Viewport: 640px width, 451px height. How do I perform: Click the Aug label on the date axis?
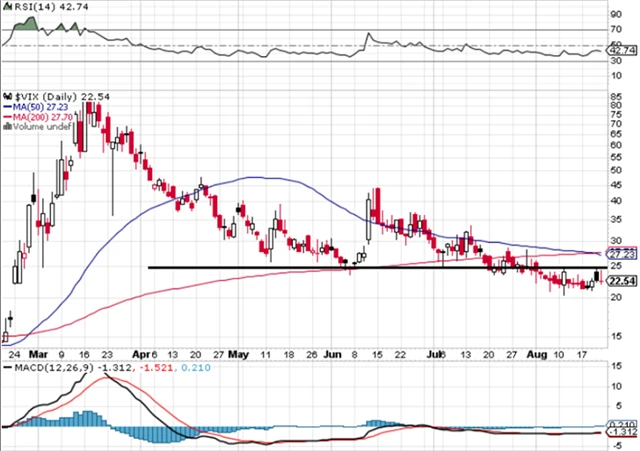(539, 354)
